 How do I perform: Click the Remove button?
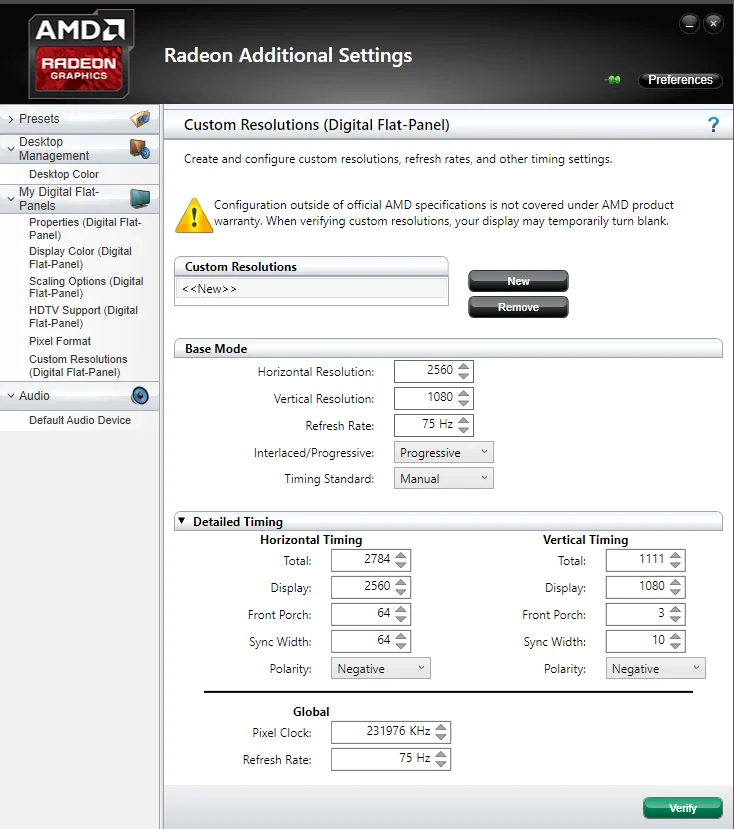click(x=518, y=307)
